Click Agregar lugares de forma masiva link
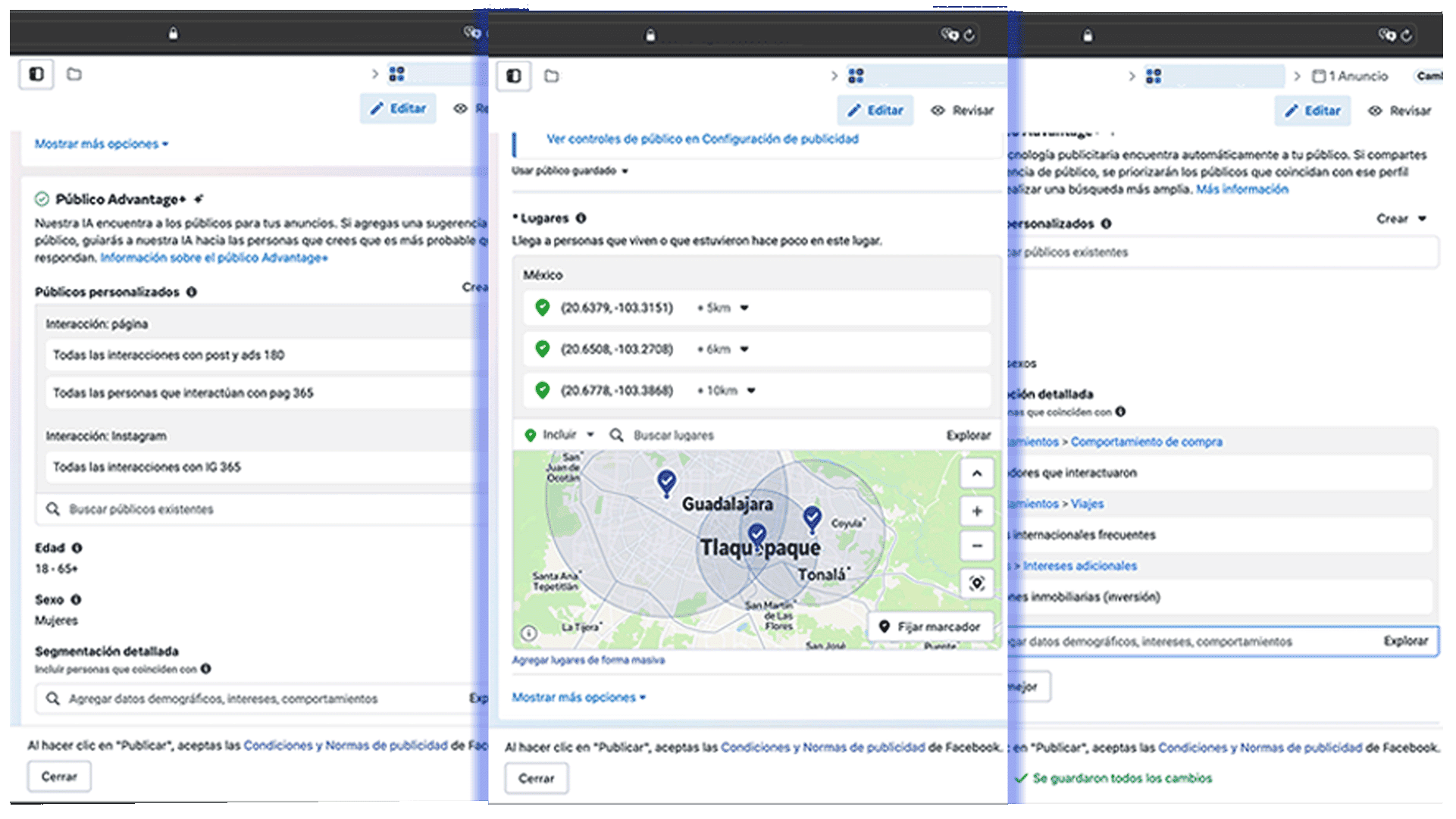 (x=588, y=660)
